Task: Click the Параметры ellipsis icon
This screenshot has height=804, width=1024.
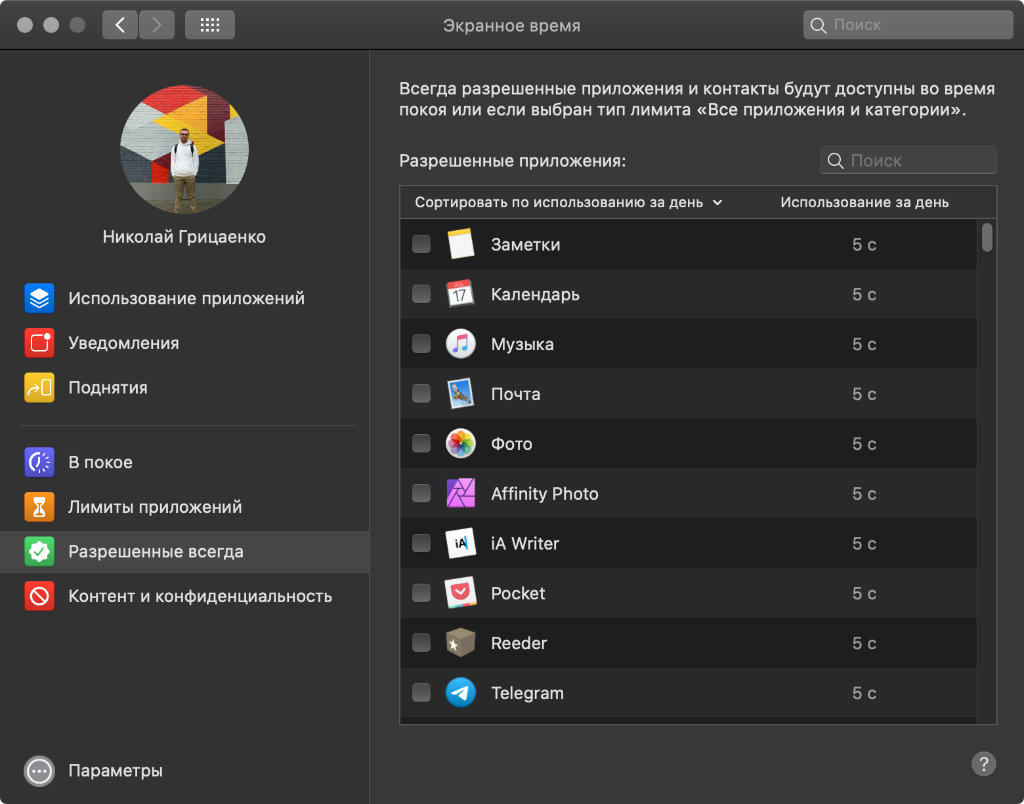Action: click(39, 771)
